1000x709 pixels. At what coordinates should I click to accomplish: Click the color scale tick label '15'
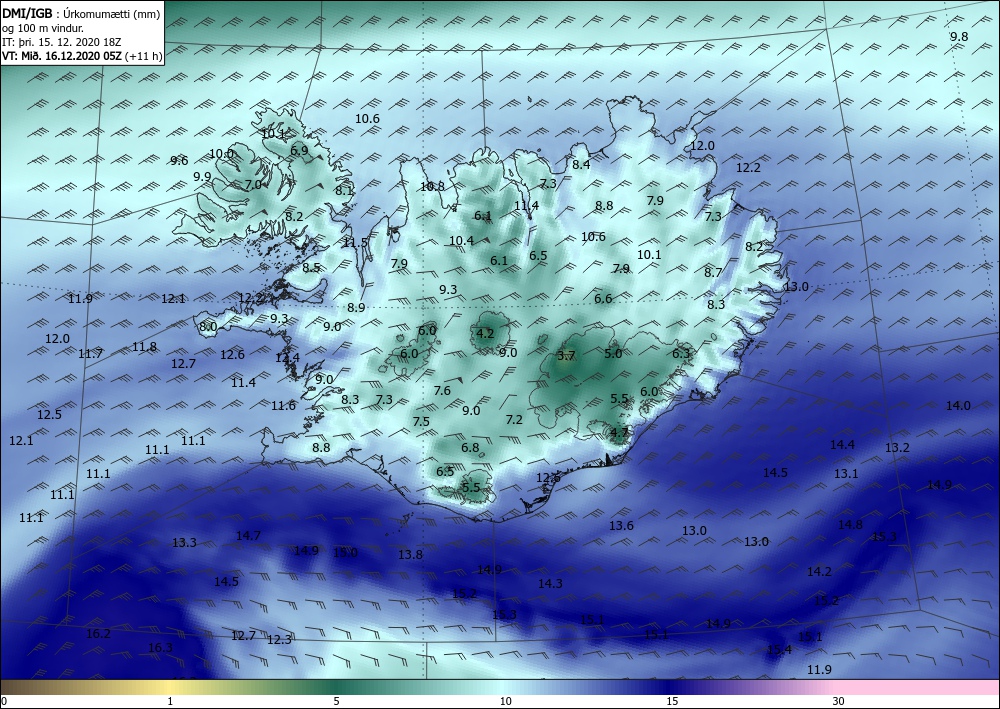[672, 701]
